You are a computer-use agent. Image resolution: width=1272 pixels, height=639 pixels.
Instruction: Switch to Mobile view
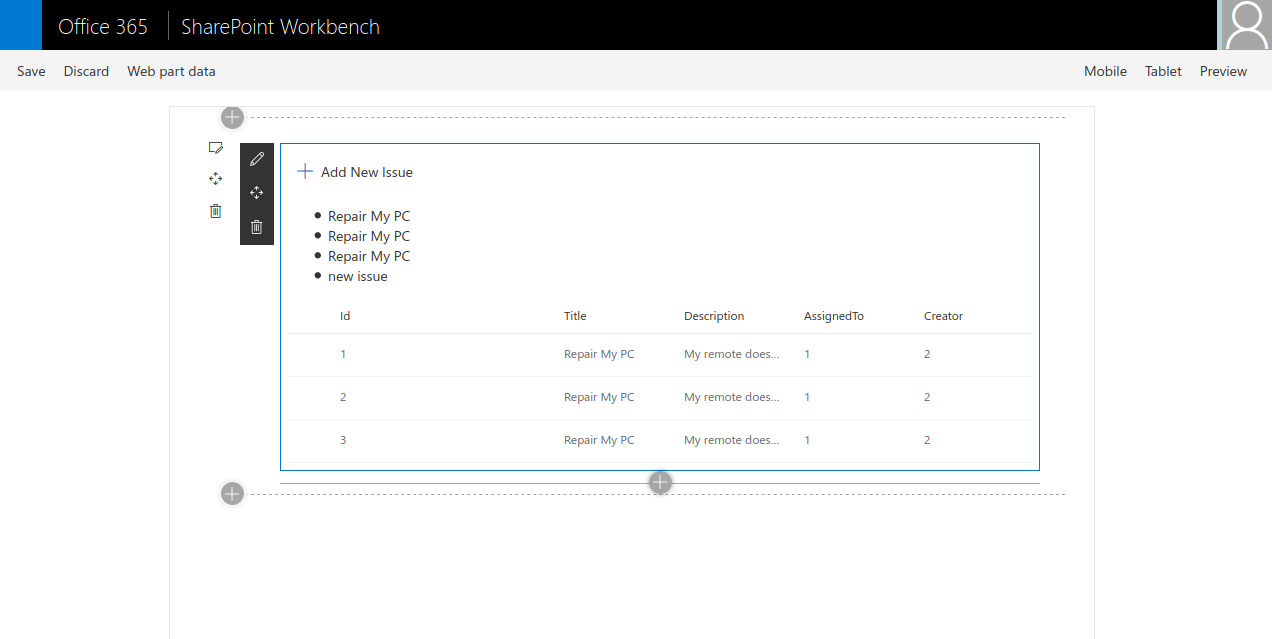tap(1105, 71)
